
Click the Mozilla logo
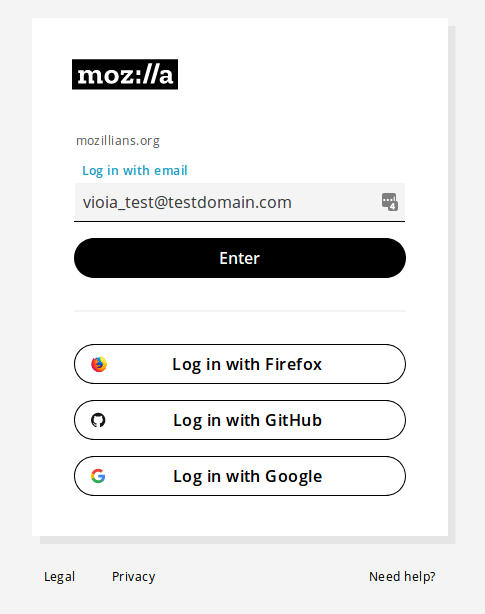tap(125, 74)
